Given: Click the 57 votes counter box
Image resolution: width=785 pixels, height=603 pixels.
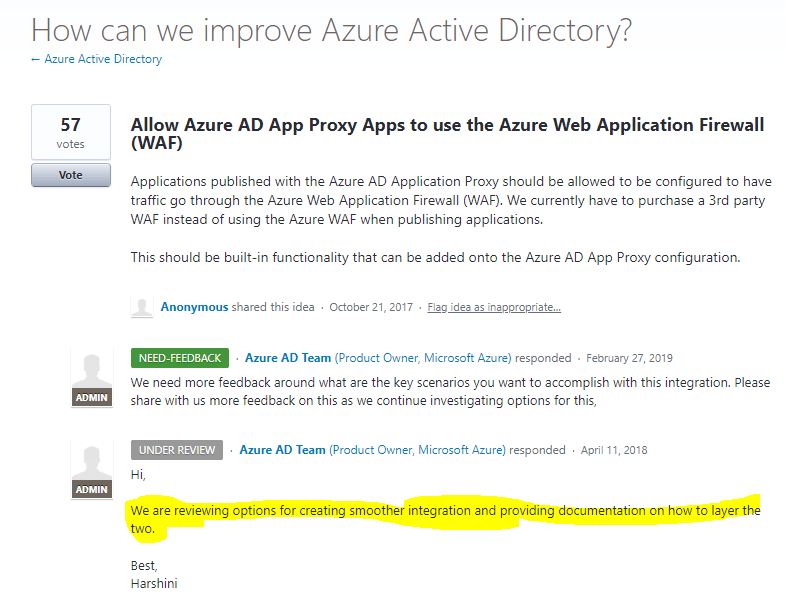Looking at the screenshot, I should [70, 133].
